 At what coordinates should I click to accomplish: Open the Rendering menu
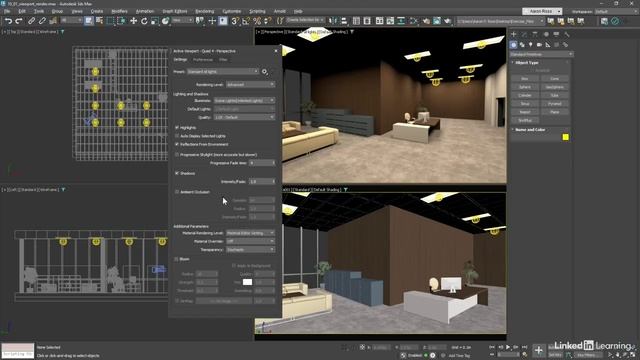pos(205,11)
